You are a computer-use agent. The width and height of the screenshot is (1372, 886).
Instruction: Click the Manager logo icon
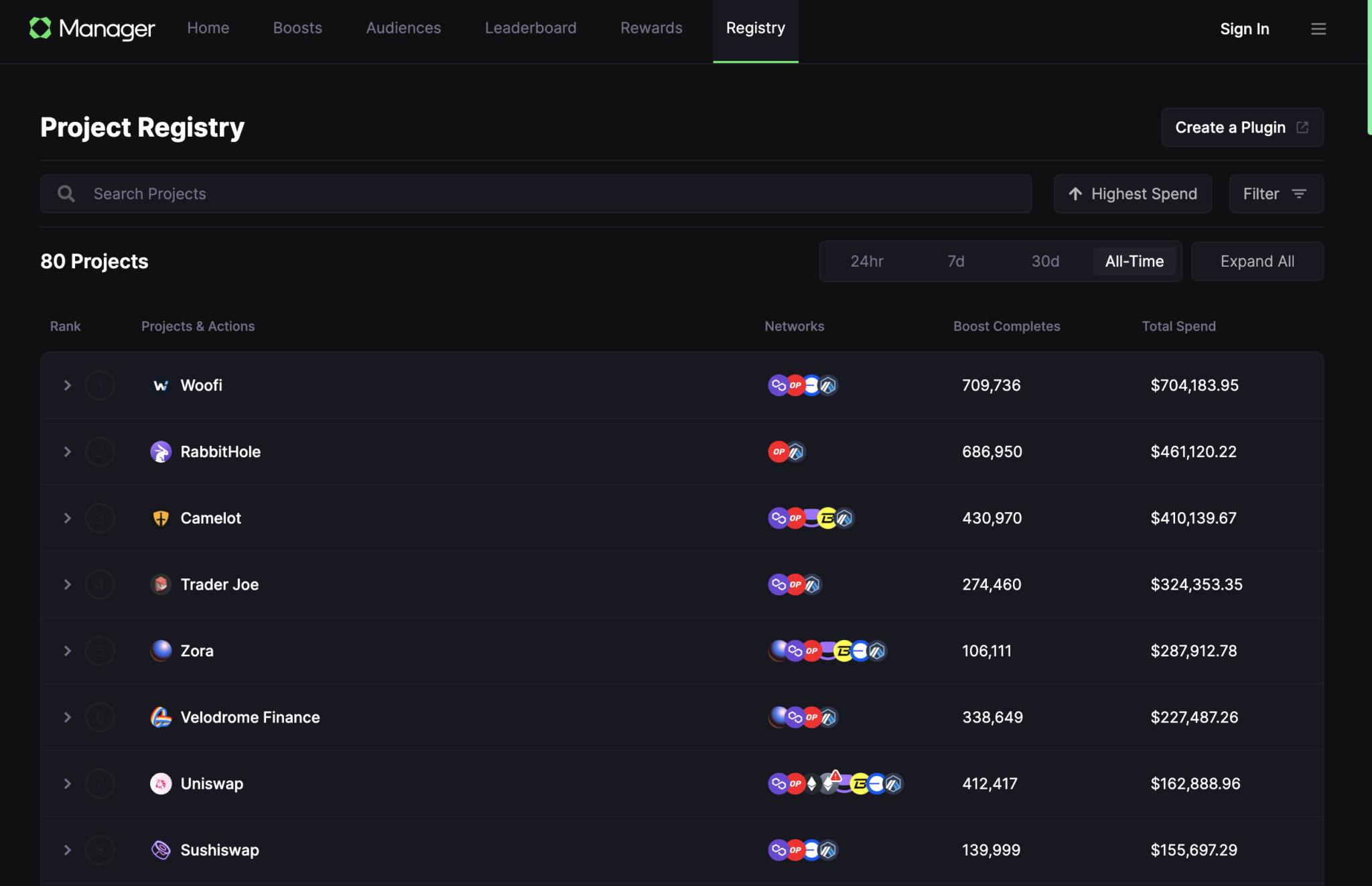click(40, 28)
